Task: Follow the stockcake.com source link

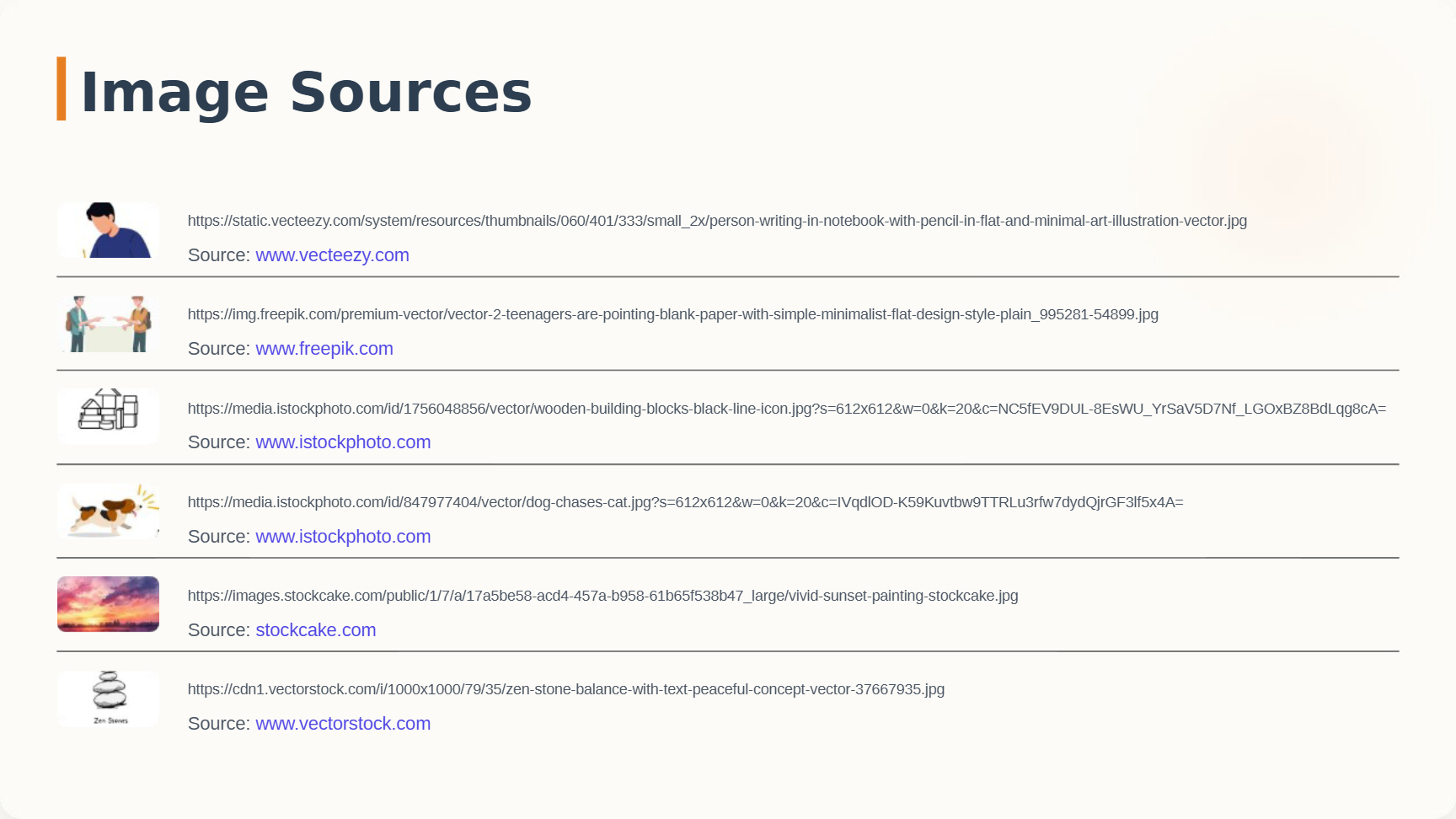Action: (316, 630)
